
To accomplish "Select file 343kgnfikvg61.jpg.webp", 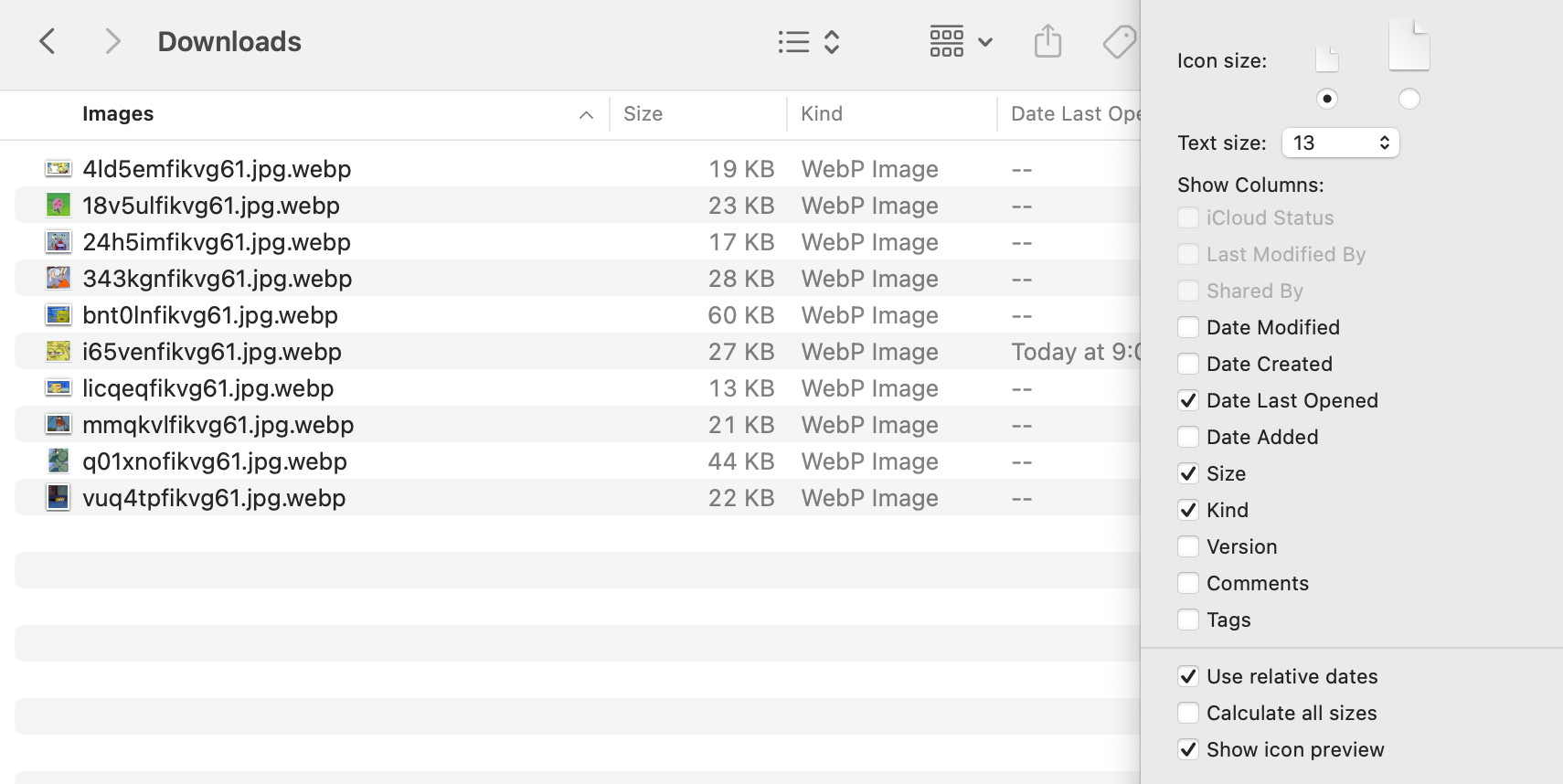I will (218, 279).
